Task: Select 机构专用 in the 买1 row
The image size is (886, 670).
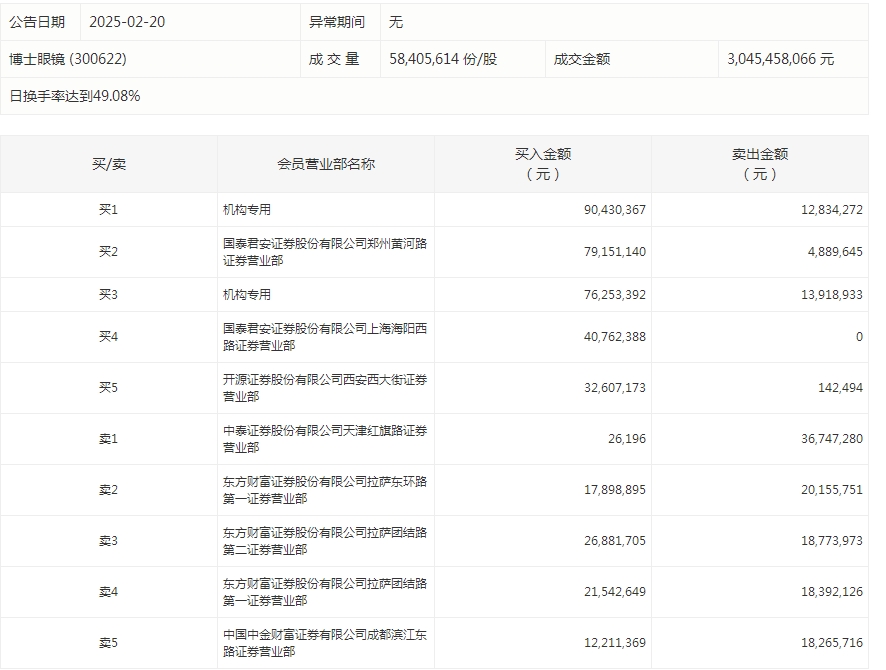Action: point(247,210)
